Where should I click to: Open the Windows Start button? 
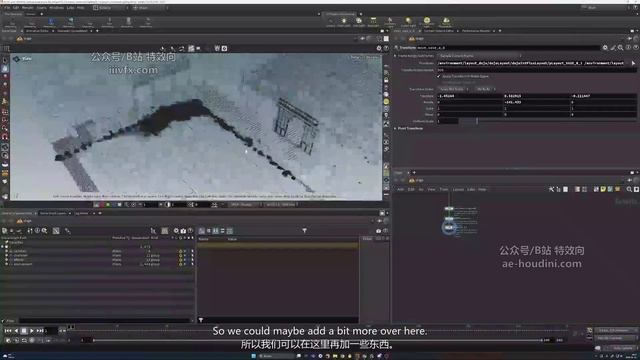253,356
